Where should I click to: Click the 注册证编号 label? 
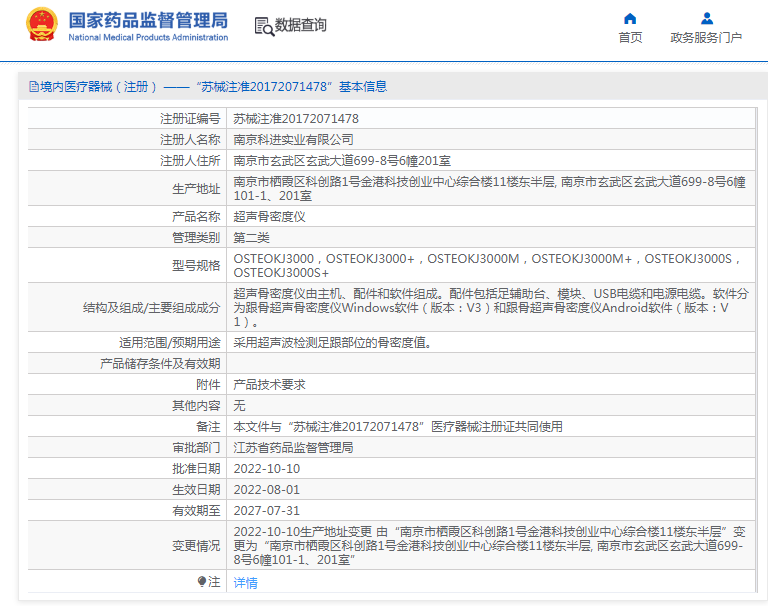tap(190, 119)
